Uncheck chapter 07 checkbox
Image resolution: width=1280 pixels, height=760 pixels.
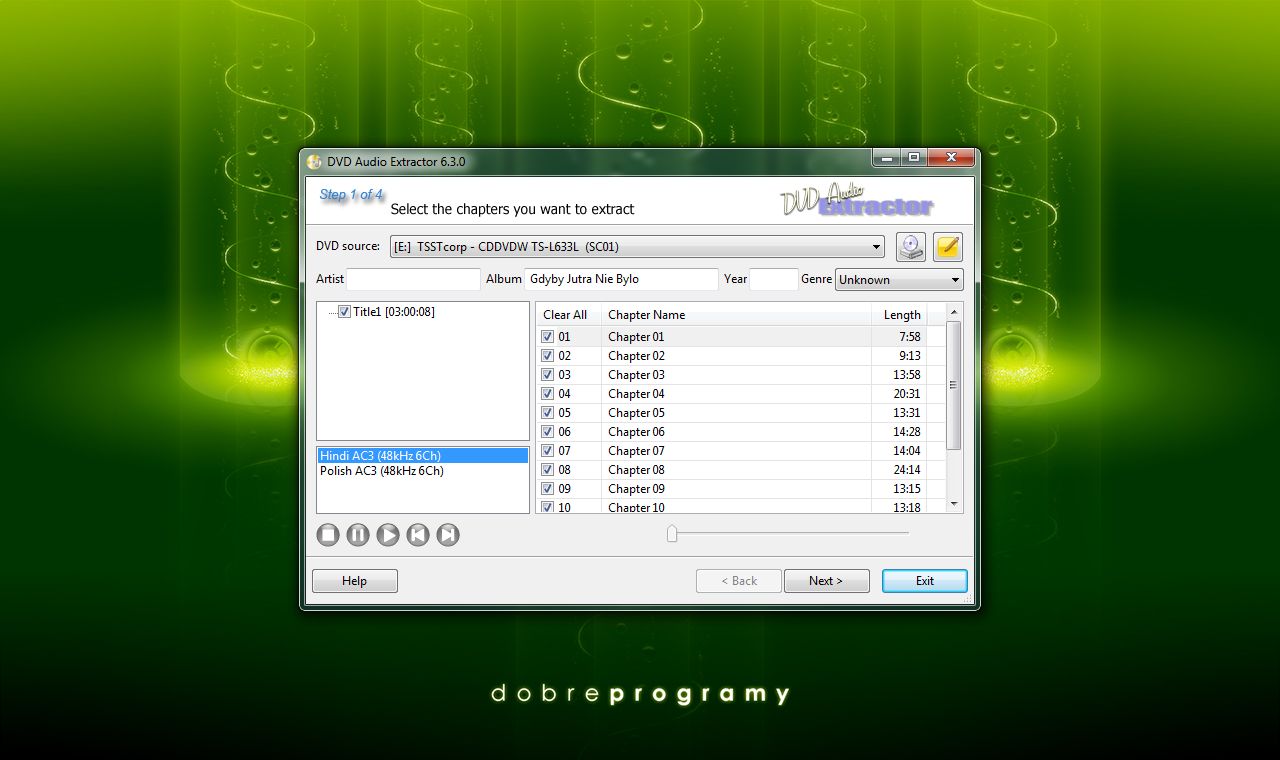point(547,451)
